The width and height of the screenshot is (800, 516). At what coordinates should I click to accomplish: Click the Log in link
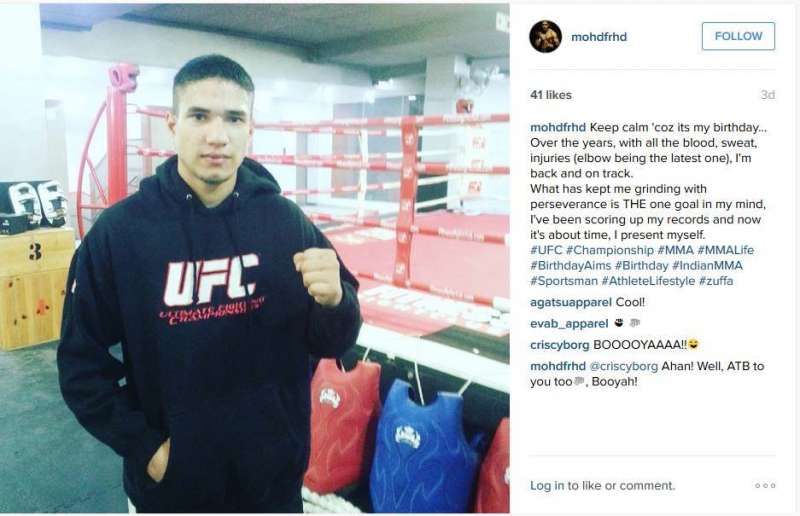click(547, 485)
